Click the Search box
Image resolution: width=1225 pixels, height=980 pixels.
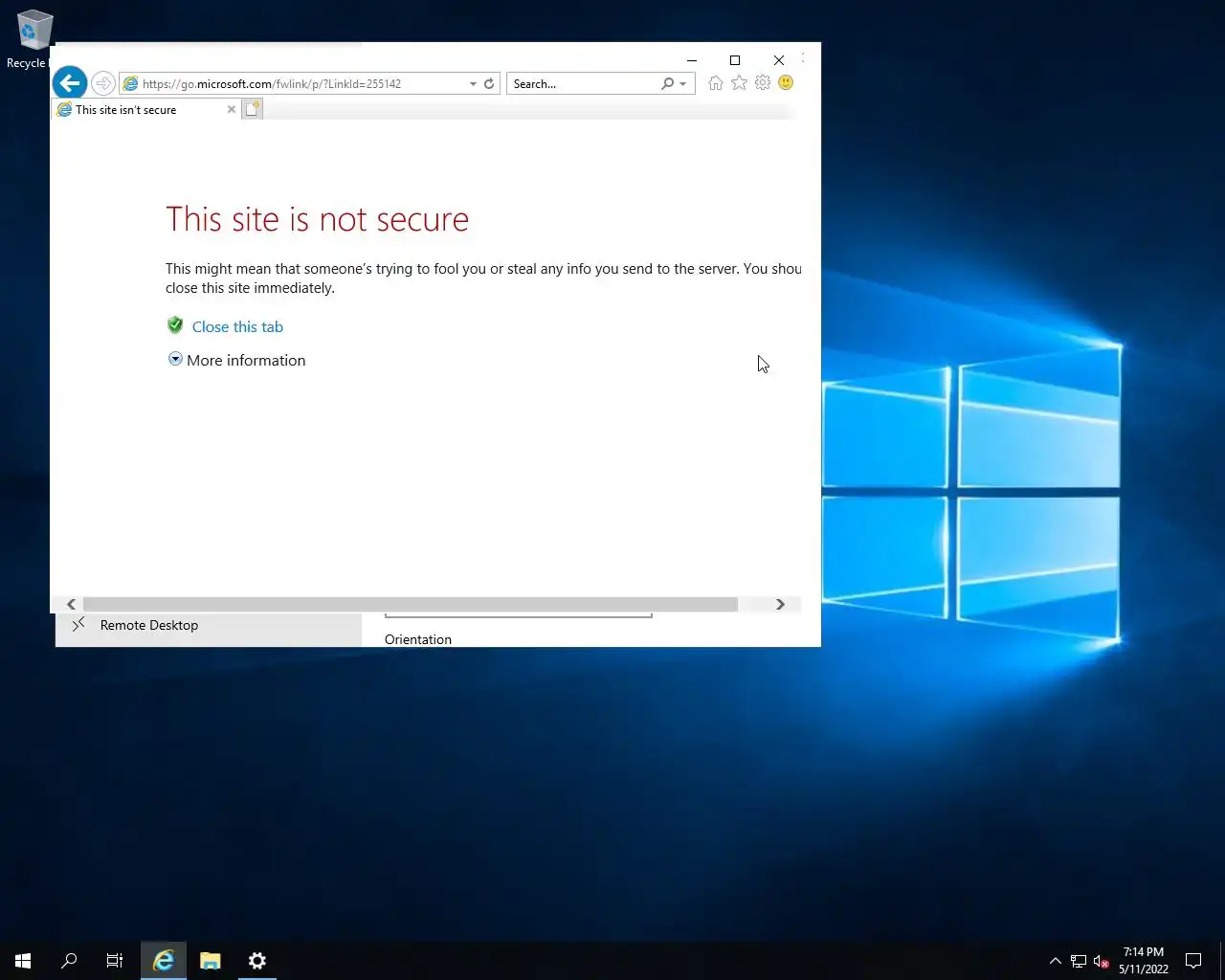pyautogui.click(x=584, y=84)
